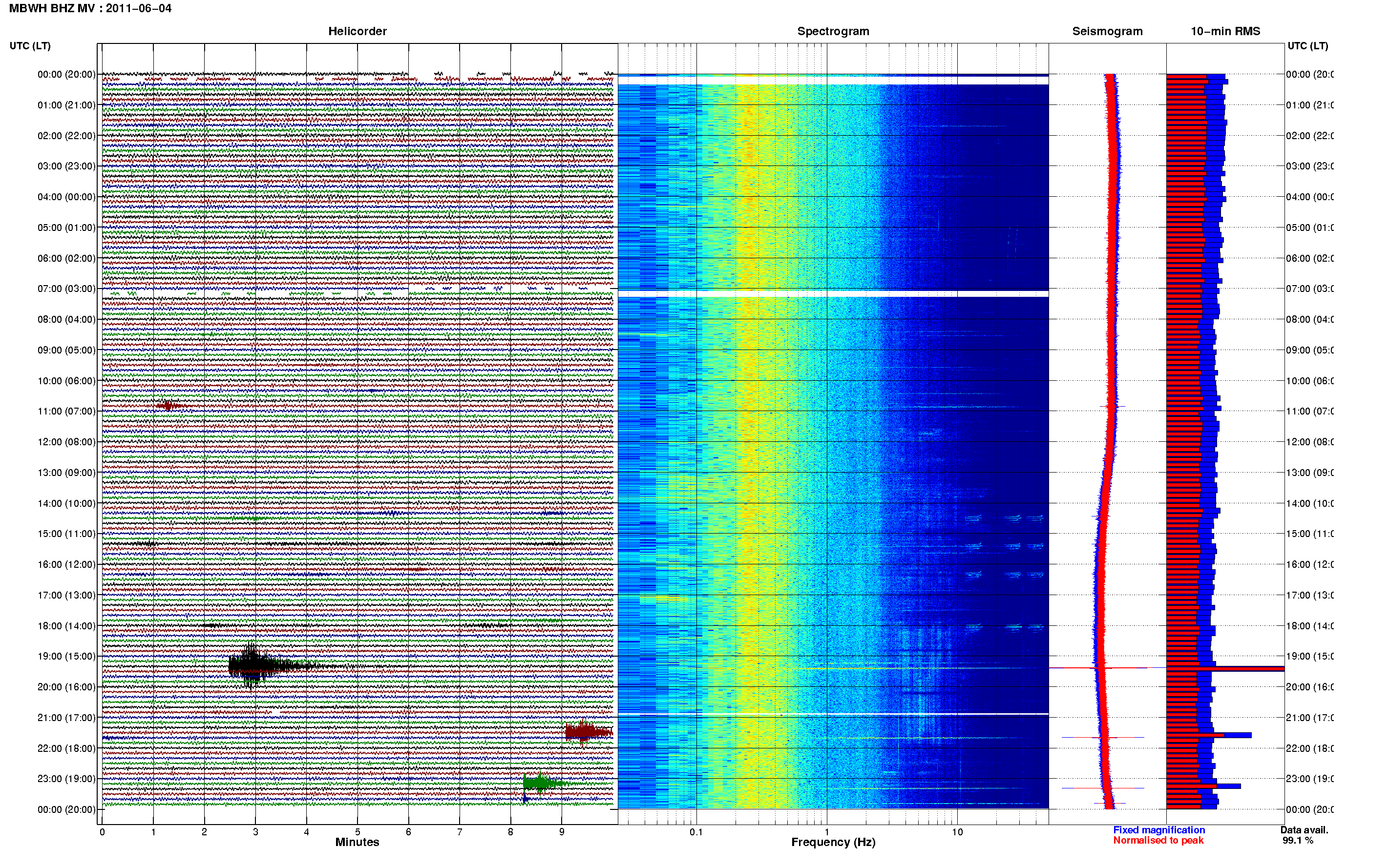
Task: Click the dark red event burst near 21:30
Action: [x=589, y=732]
